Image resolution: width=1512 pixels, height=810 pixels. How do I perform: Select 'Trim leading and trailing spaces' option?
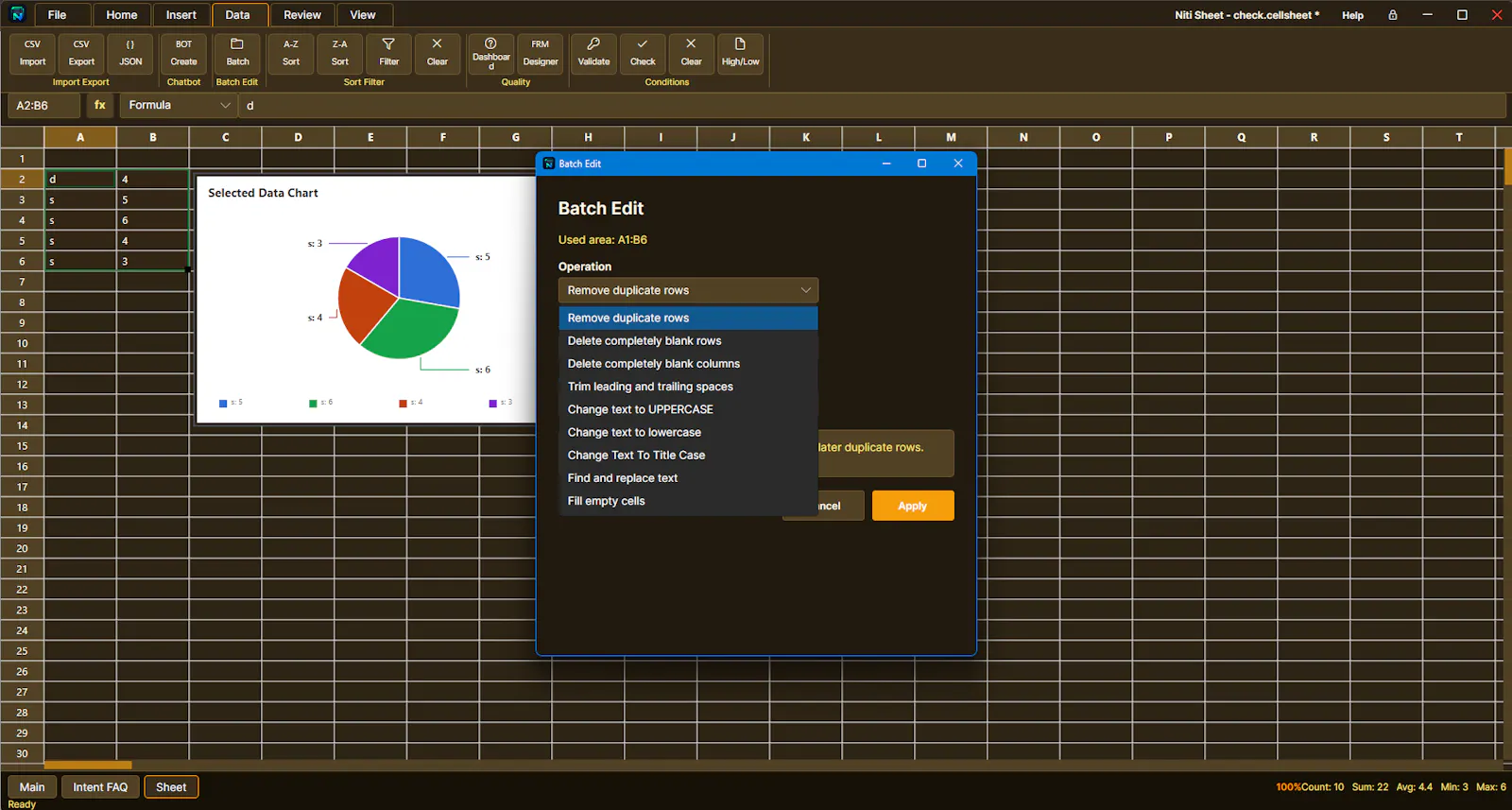tap(688, 387)
